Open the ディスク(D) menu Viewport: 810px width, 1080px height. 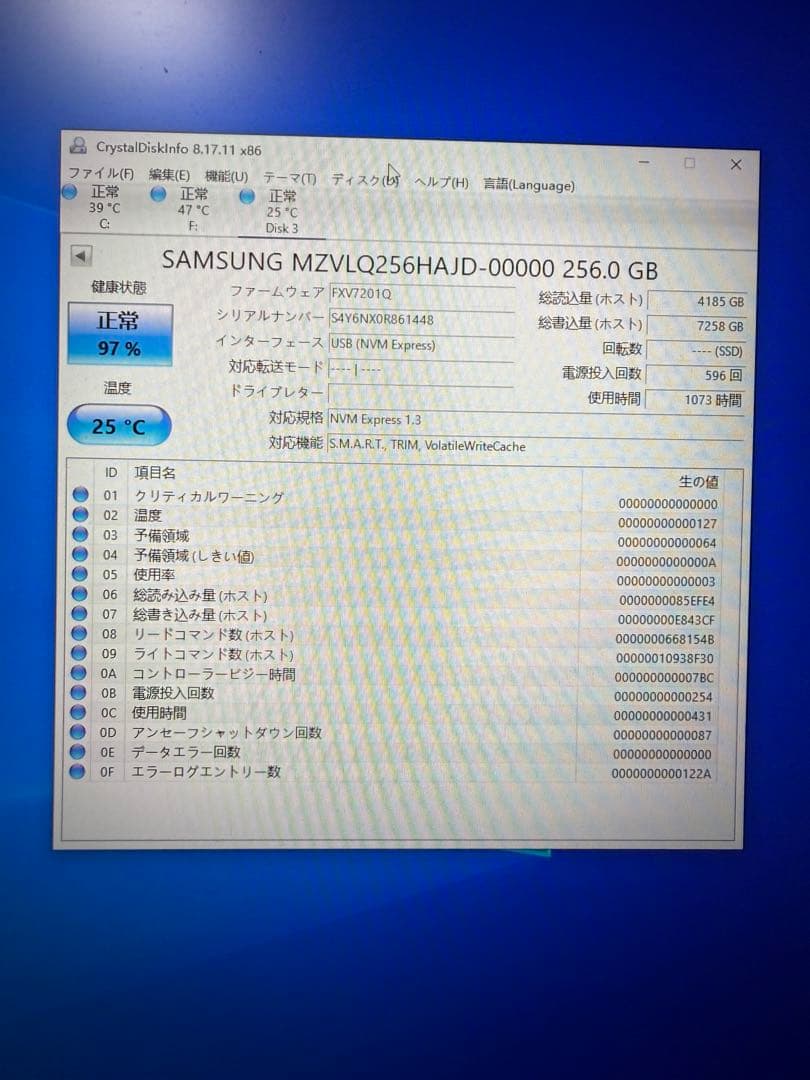pos(365,180)
